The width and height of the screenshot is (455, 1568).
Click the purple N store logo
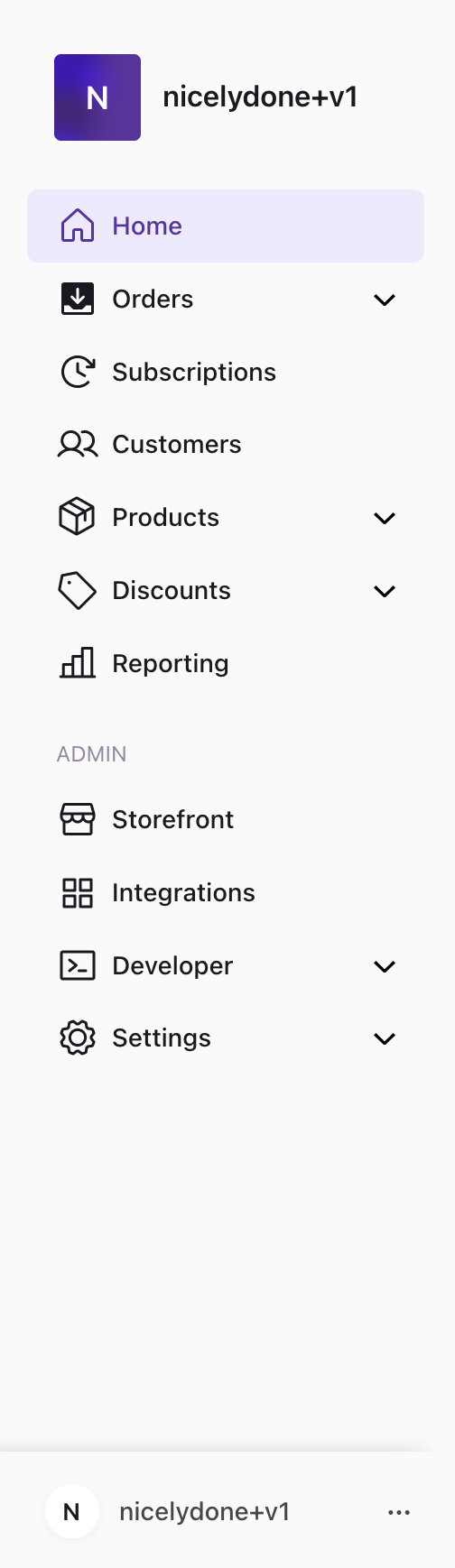pos(97,97)
